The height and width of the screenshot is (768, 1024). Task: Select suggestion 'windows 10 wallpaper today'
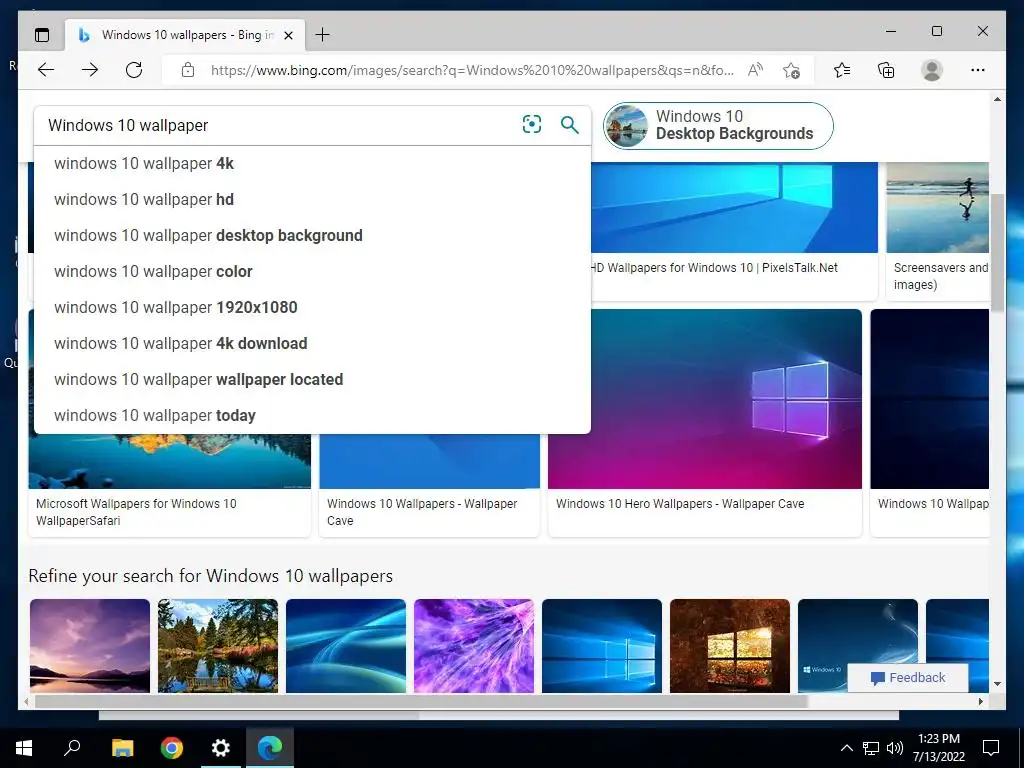point(312,415)
